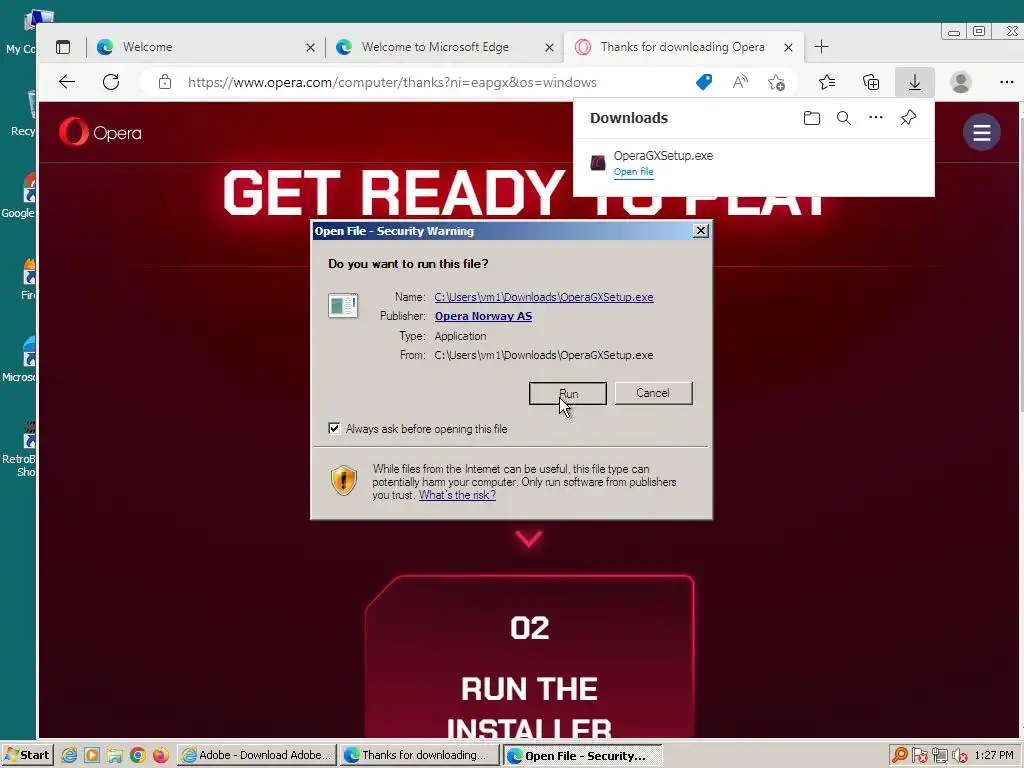Click the red down chevron on page
Image resolution: width=1024 pixels, height=768 pixels.
[528, 538]
